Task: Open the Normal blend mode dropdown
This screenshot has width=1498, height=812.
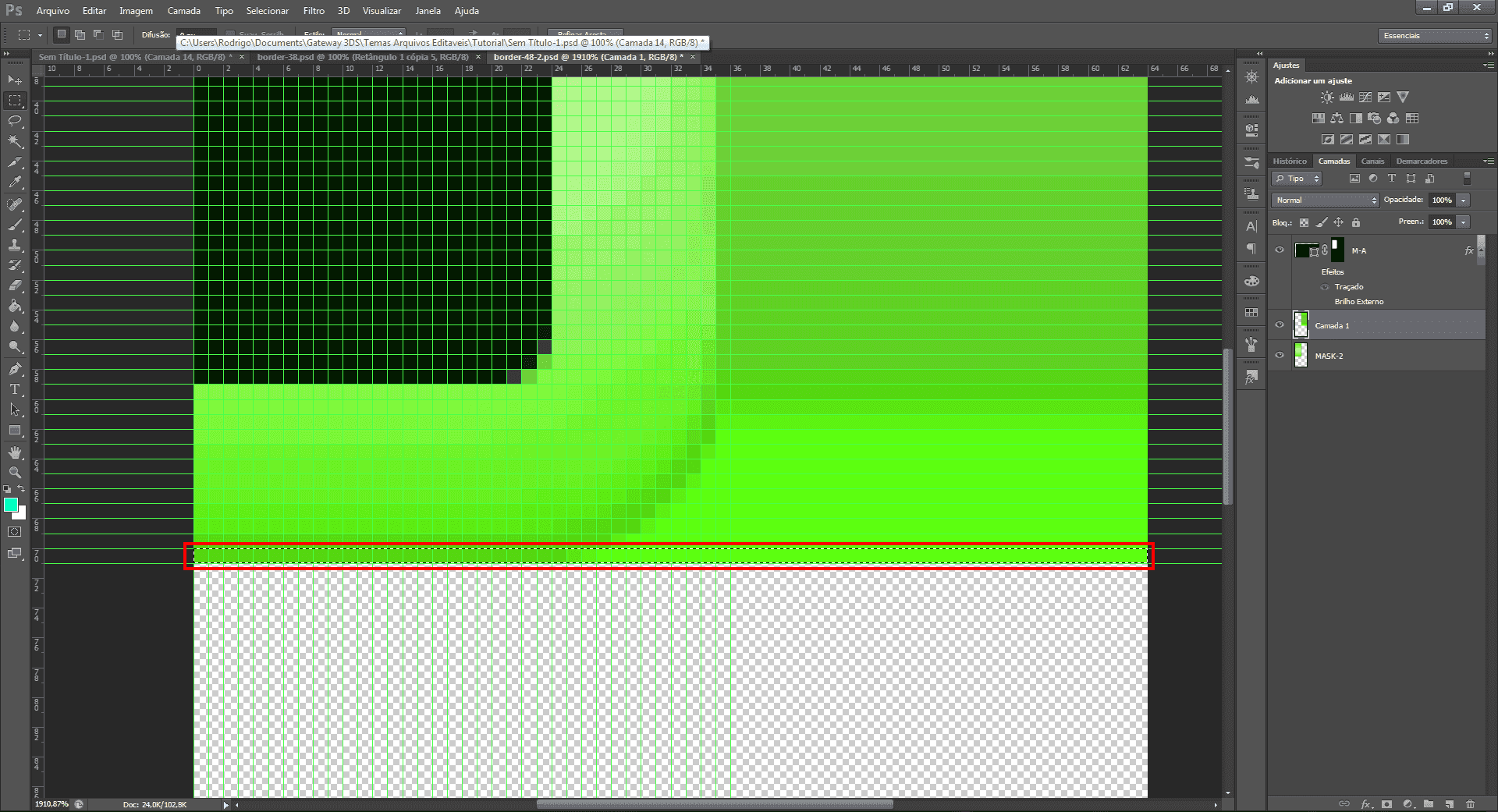Action: 1326,200
